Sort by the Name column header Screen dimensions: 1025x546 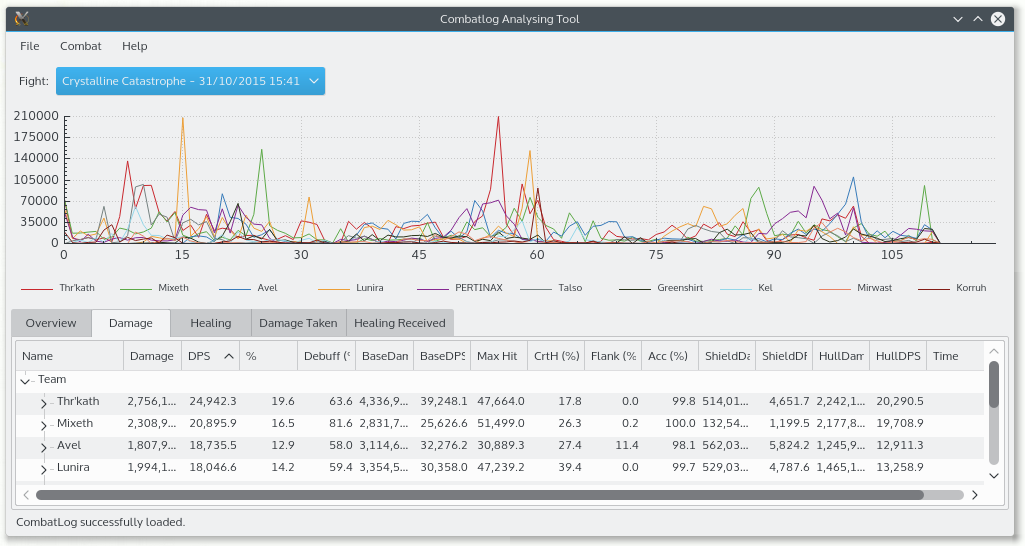pos(70,356)
